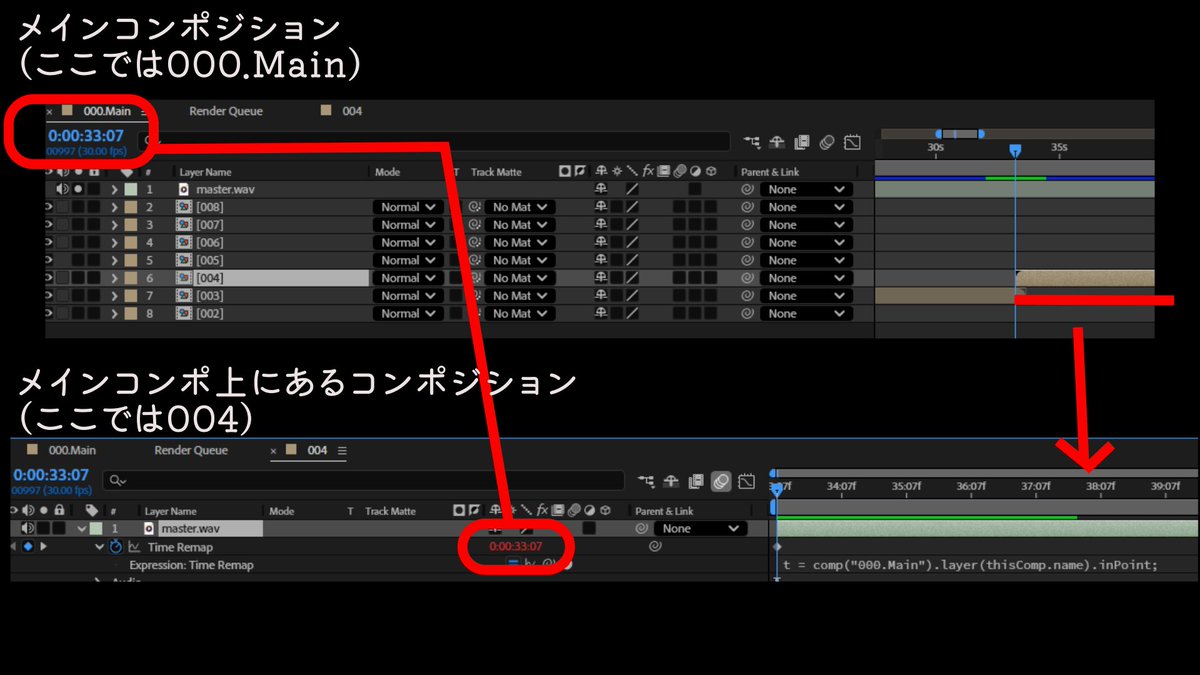
Task: Click label color swatch of [008] layer
Action: click(132, 207)
